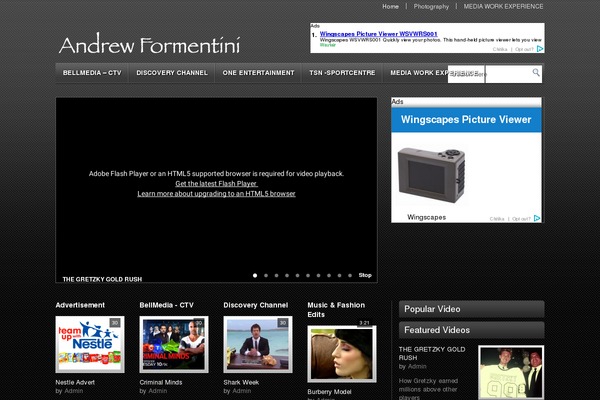Image resolution: width=600 pixels, height=400 pixels.
Task: Go to the Andrew Formentini site title
Action: pyautogui.click(x=150, y=44)
